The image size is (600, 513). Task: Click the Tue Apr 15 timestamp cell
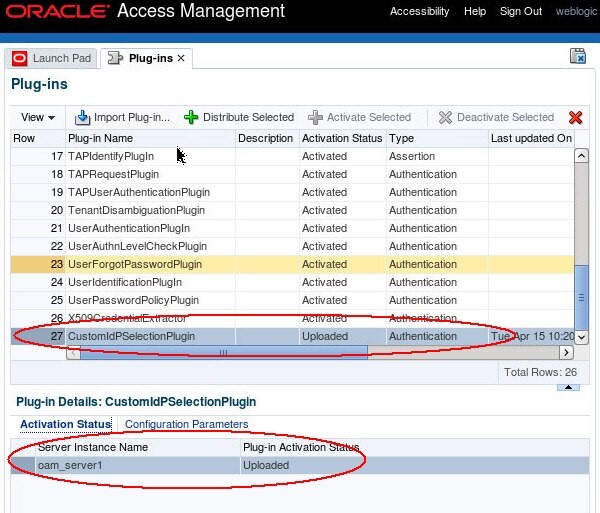[532, 336]
